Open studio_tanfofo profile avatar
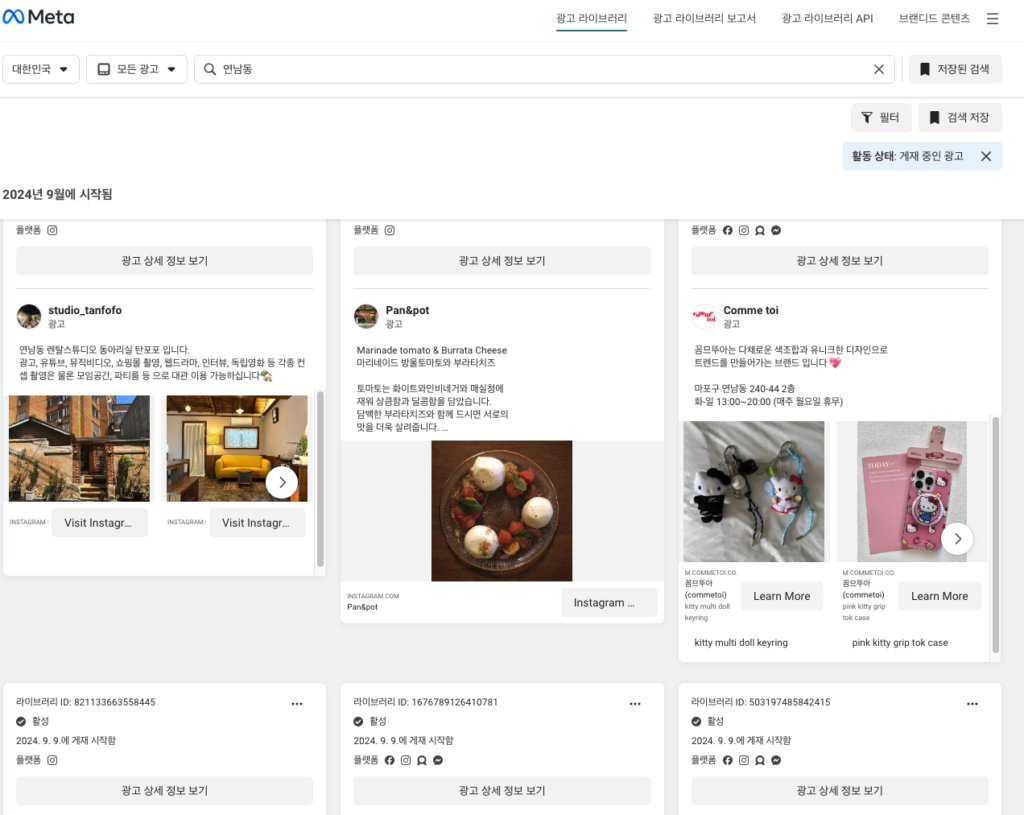 [29, 316]
